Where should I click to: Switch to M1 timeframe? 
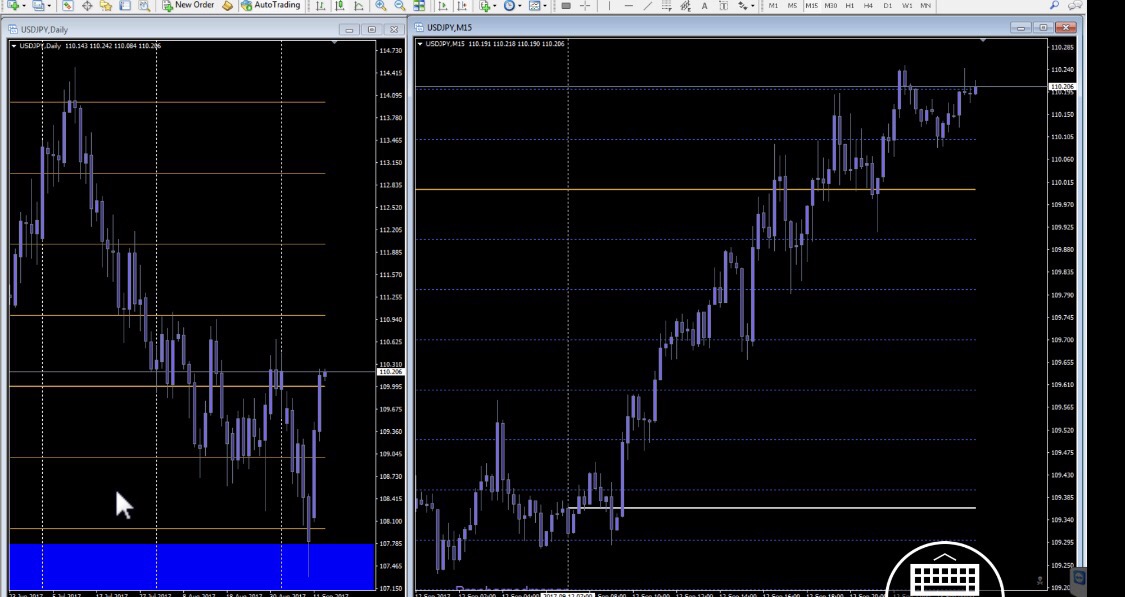tap(773, 5)
